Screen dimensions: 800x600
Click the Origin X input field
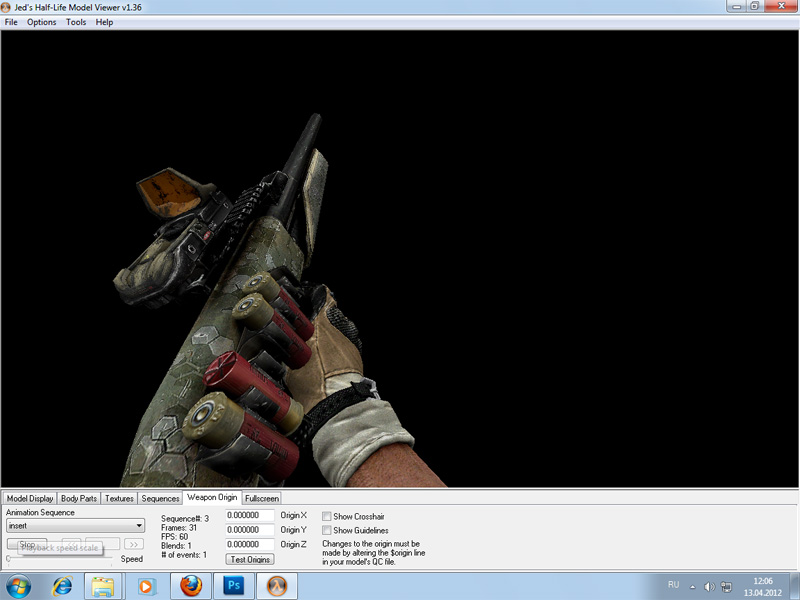(x=251, y=516)
